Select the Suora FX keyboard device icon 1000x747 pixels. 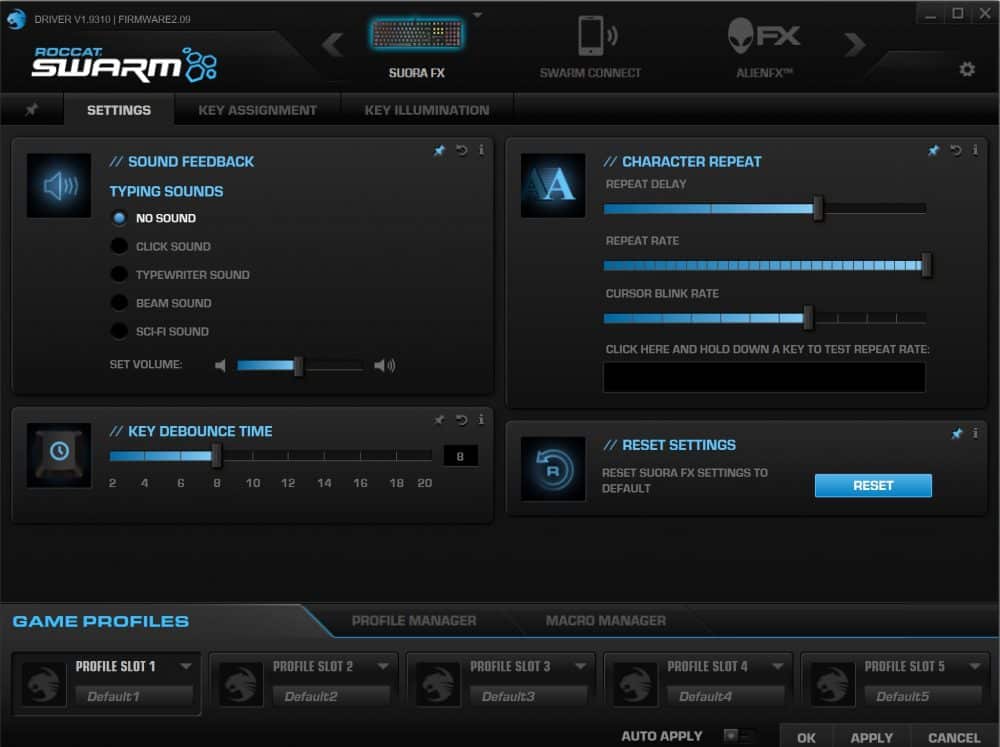417,33
